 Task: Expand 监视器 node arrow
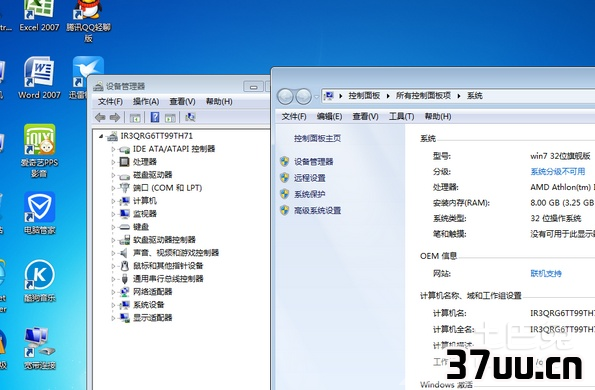click(113, 214)
